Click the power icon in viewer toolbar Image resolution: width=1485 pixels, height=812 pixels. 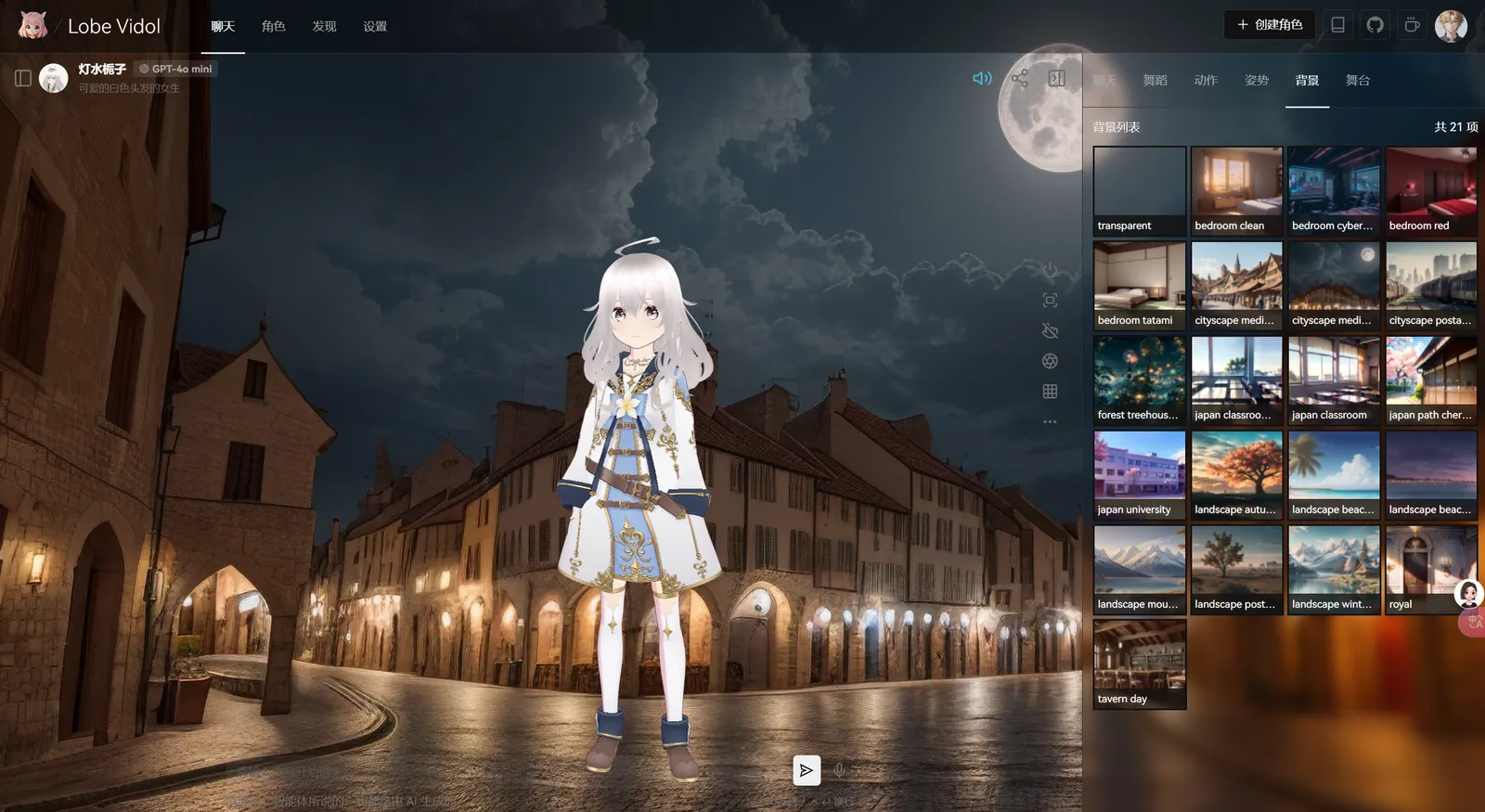tap(1050, 270)
